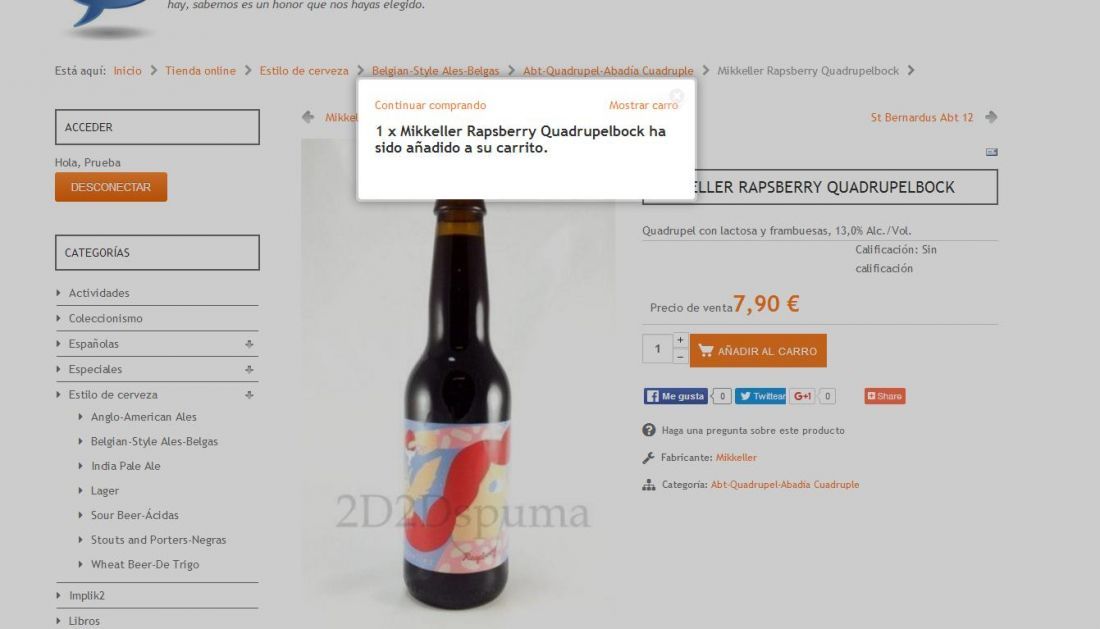
Task: Open Belgian-Style Ales-Belgas breadcrumb
Action: [436, 71]
